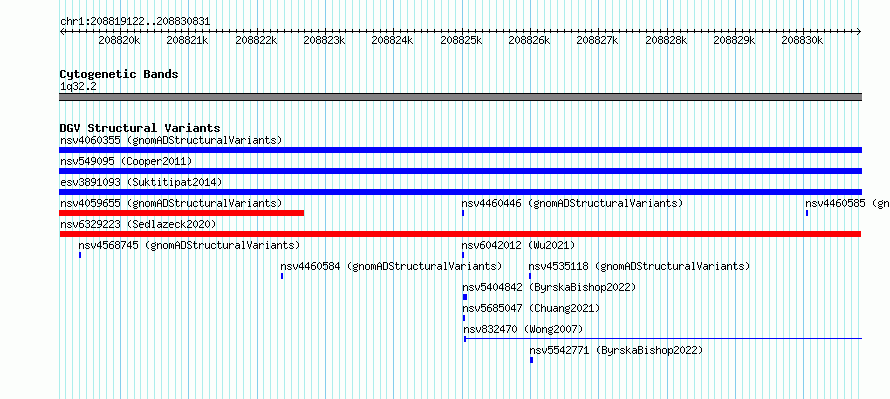Click the 208828k ruler label
Viewport: 890px width, 399px height.
coord(666,40)
